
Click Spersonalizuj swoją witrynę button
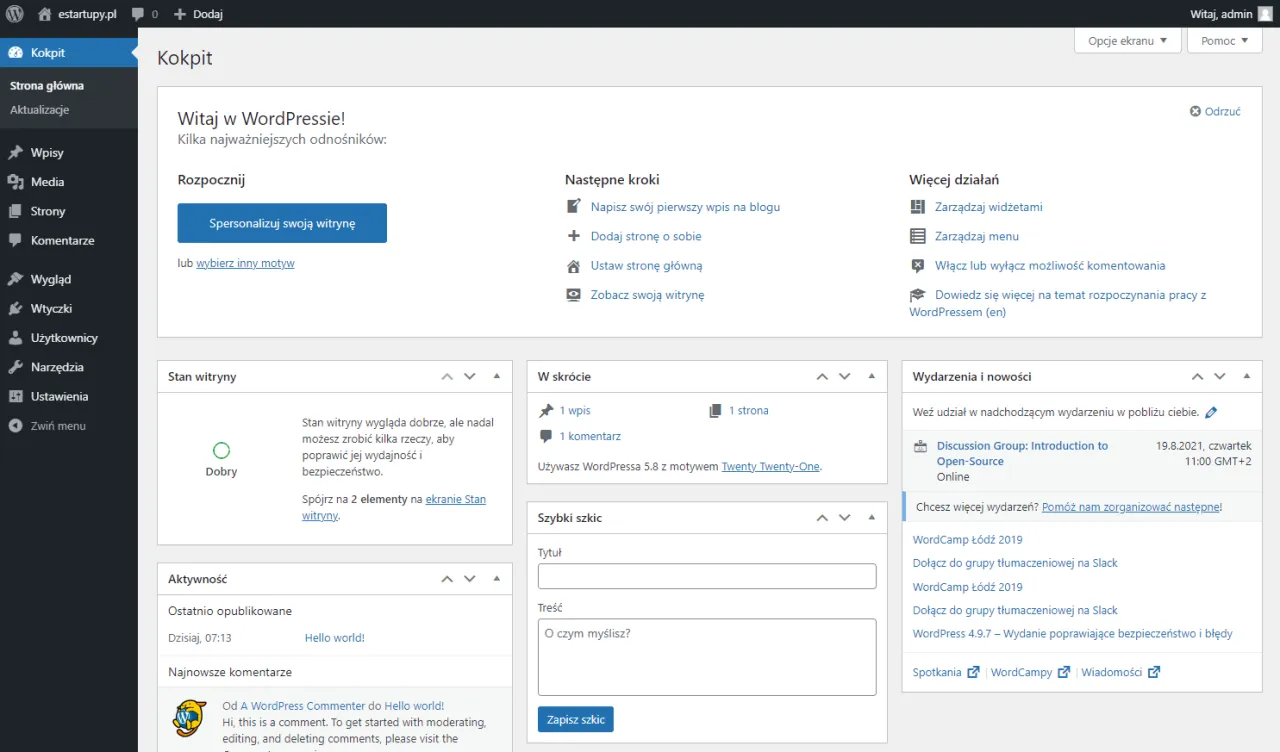(x=282, y=223)
